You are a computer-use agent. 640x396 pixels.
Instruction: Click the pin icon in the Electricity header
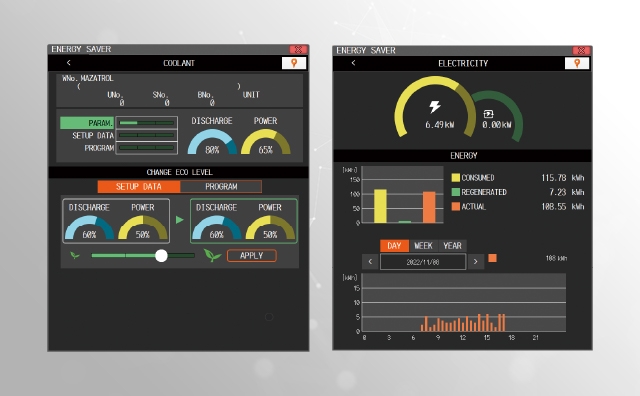577,63
